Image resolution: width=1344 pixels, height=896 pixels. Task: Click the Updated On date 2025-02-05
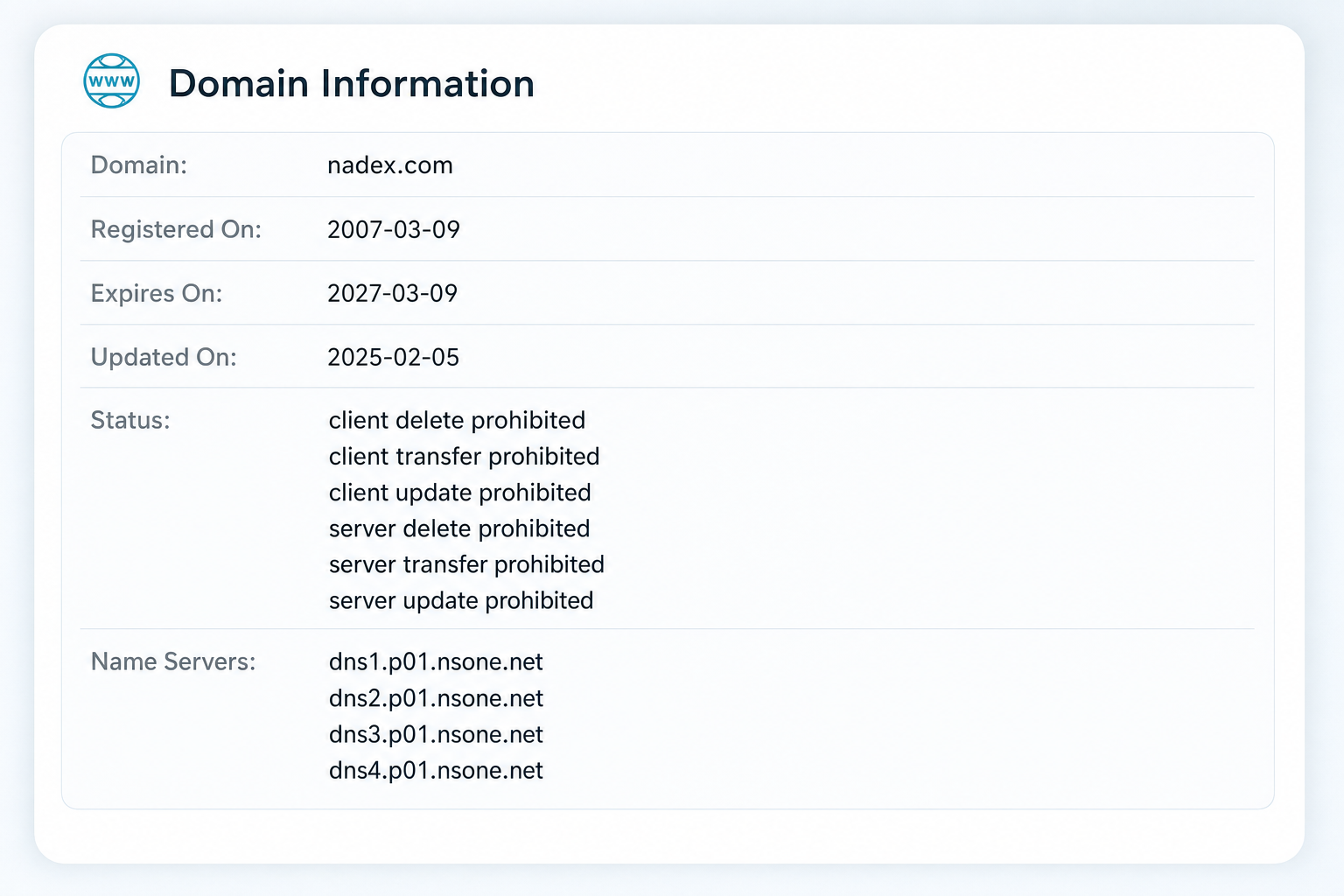tap(394, 357)
